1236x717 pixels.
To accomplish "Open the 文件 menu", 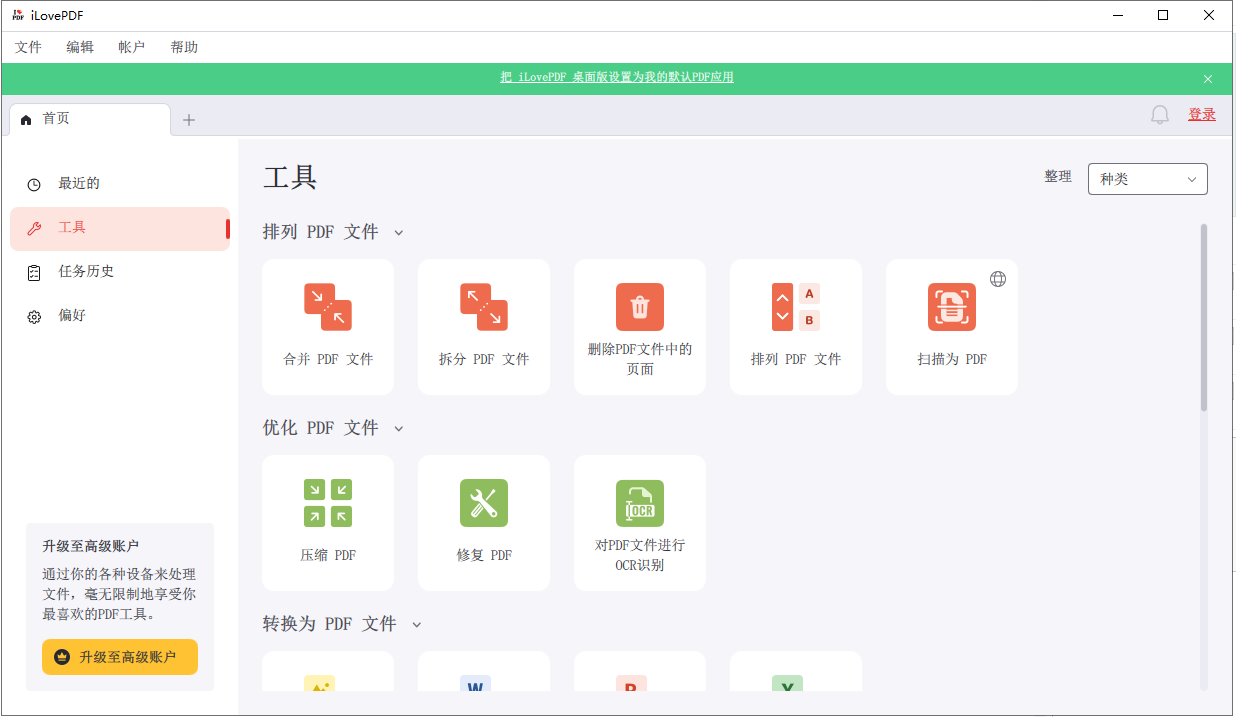I will (28, 47).
